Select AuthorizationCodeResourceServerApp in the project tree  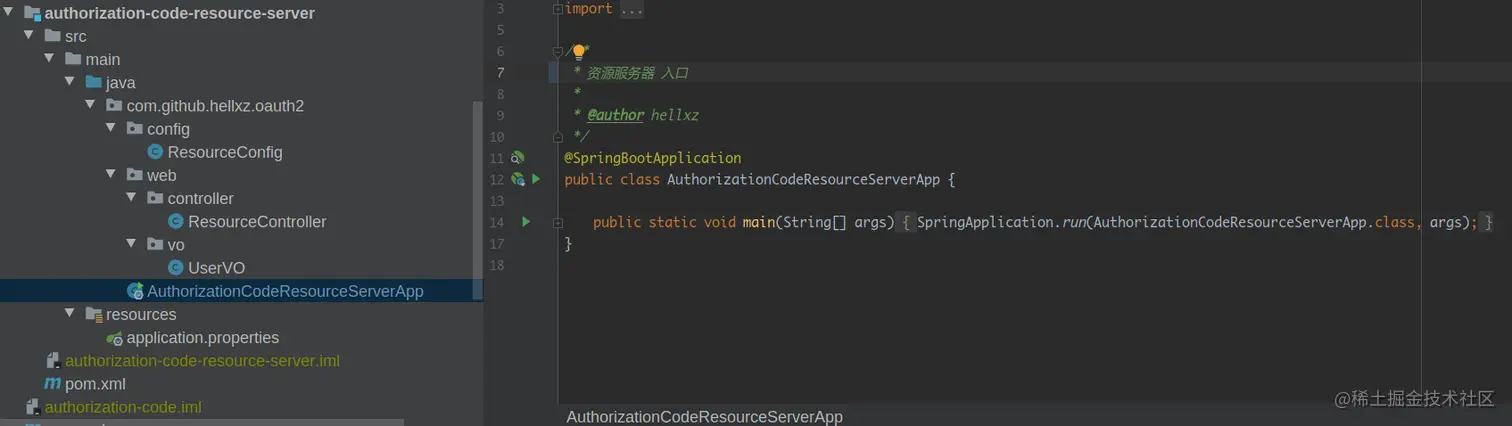(285, 291)
